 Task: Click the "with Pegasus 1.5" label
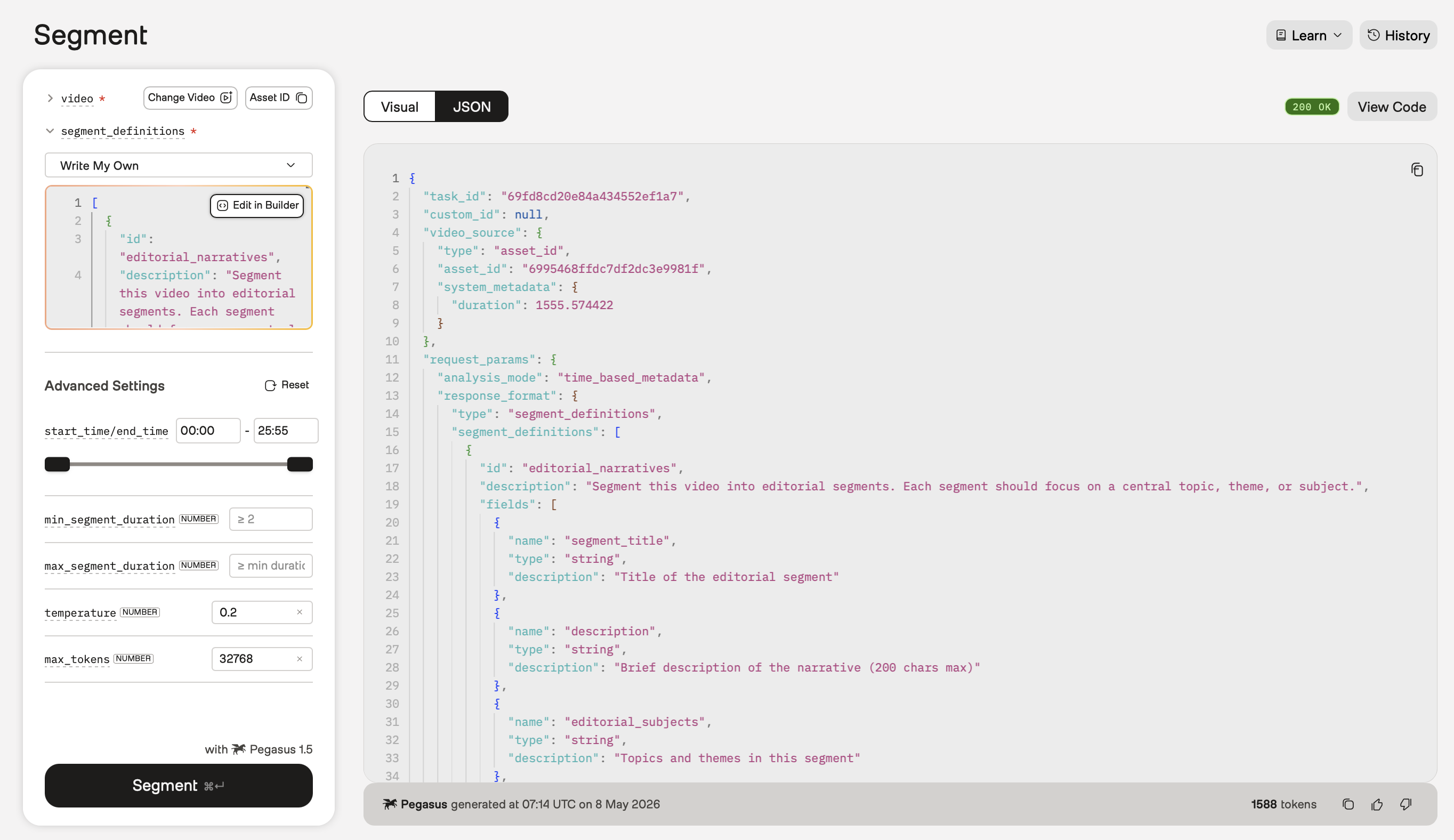click(259, 749)
